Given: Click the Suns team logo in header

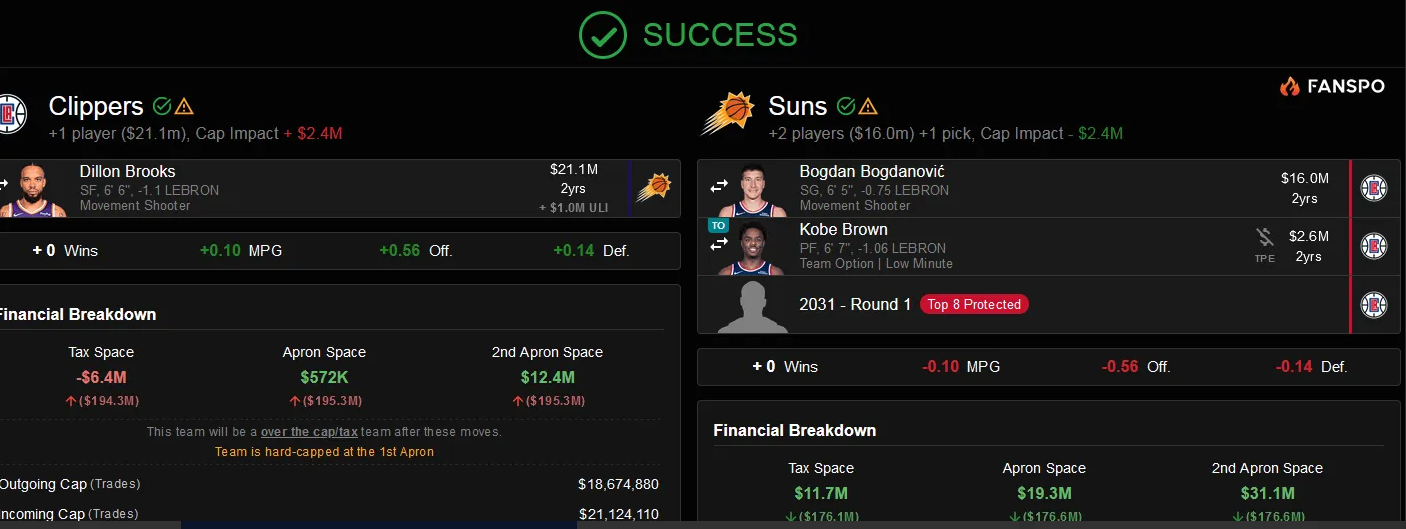Looking at the screenshot, I should (727, 113).
